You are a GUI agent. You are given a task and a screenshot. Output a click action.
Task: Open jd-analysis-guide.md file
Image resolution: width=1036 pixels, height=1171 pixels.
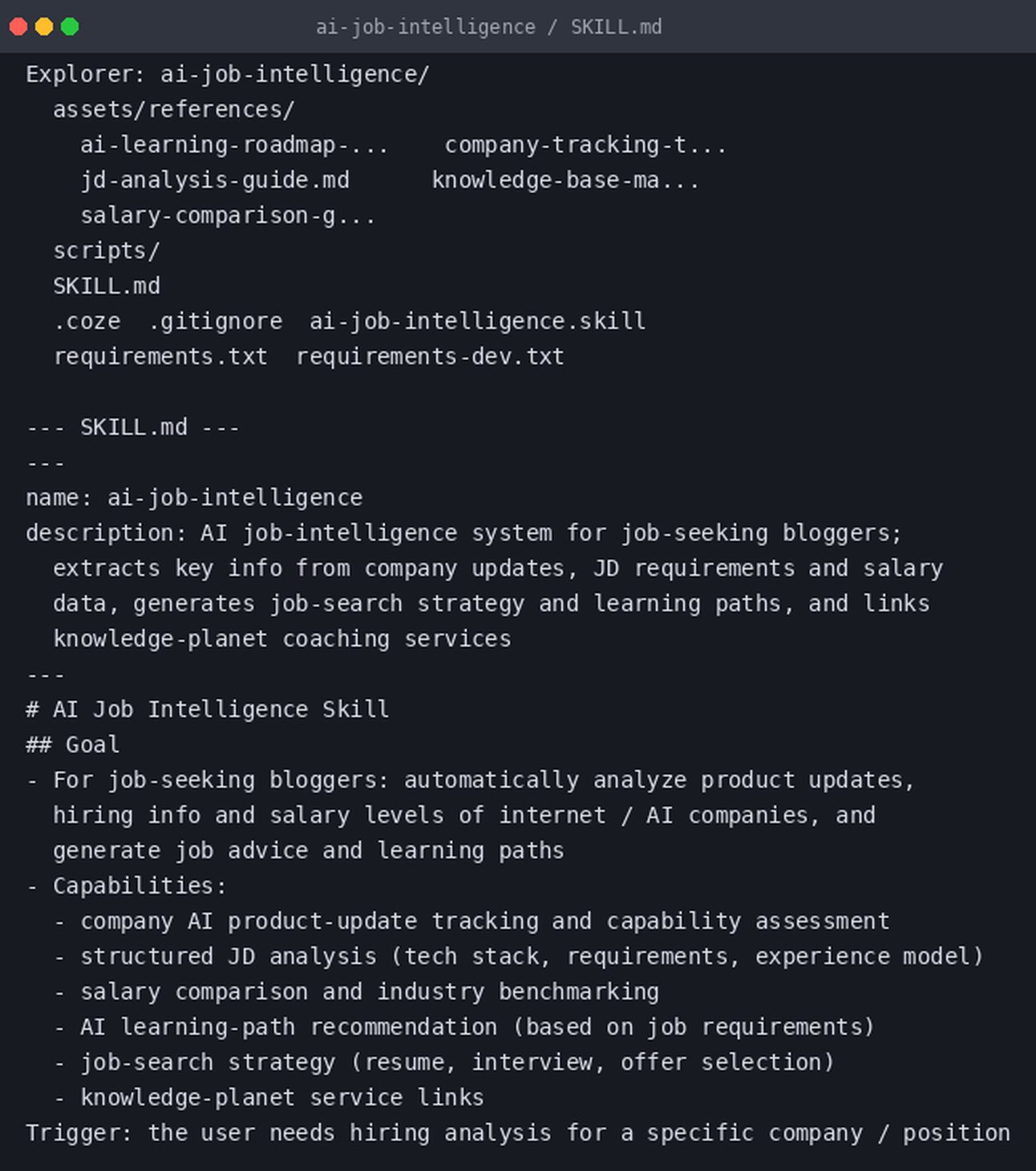(215, 180)
